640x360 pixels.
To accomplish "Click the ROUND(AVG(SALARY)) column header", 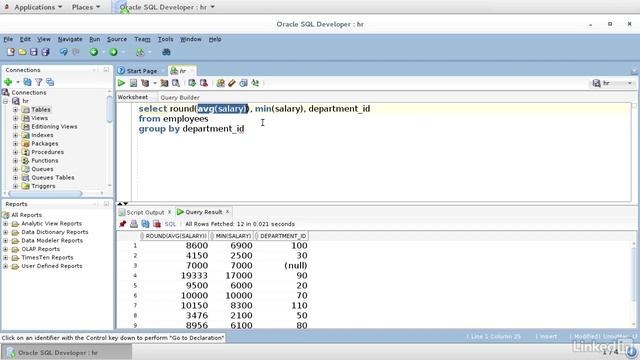I will pyautogui.click(x=174, y=236).
